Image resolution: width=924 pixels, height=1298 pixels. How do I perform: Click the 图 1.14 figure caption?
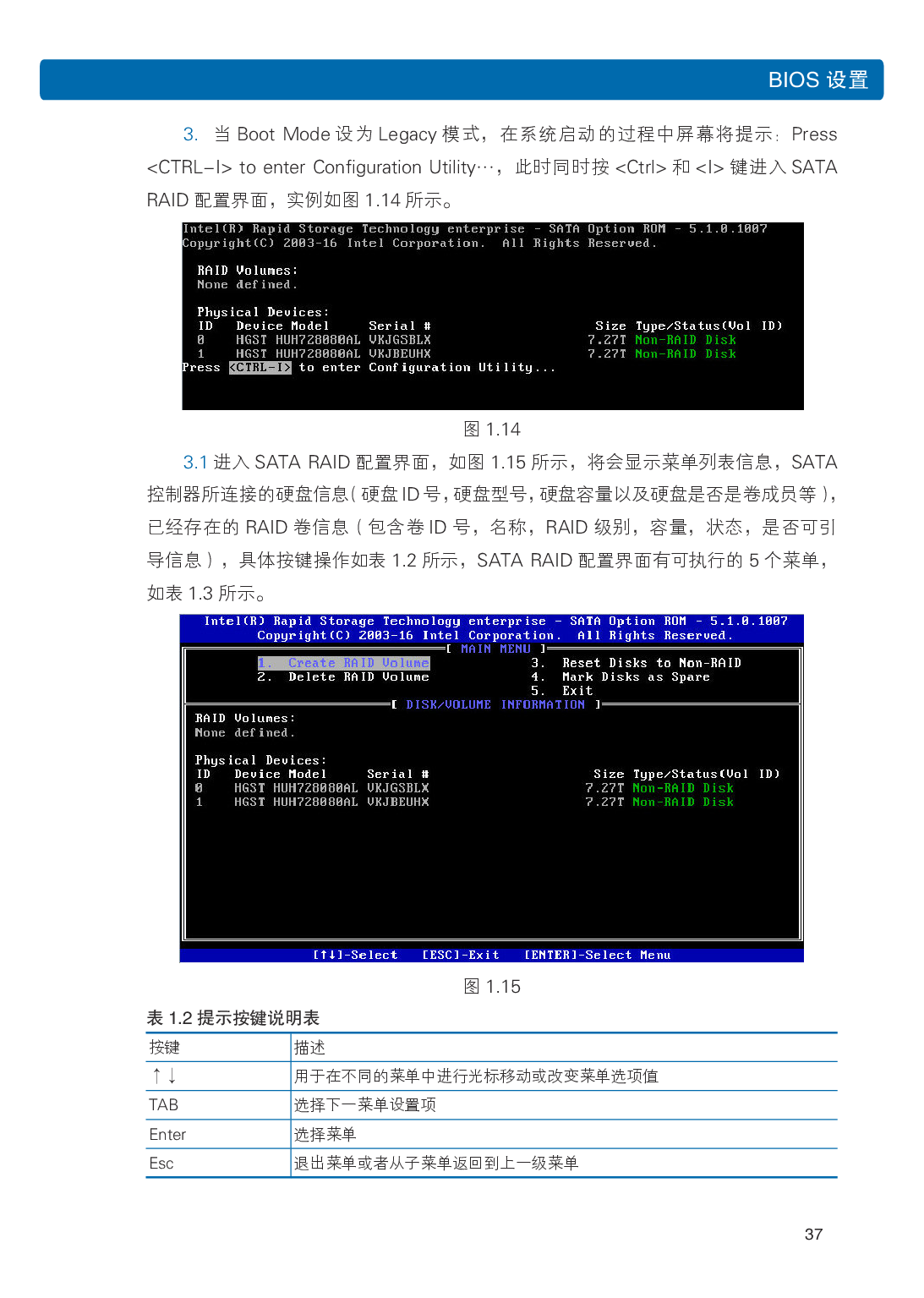(492, 430)
